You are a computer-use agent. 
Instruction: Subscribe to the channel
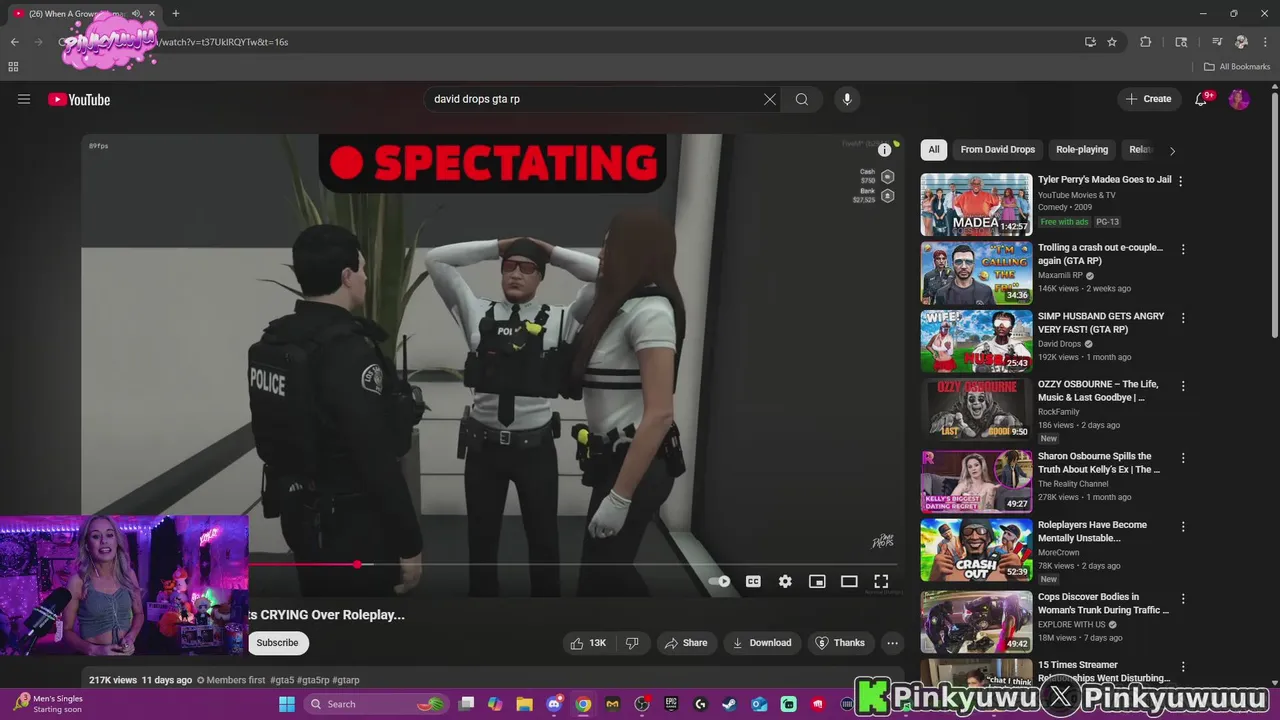pos(277,643)
